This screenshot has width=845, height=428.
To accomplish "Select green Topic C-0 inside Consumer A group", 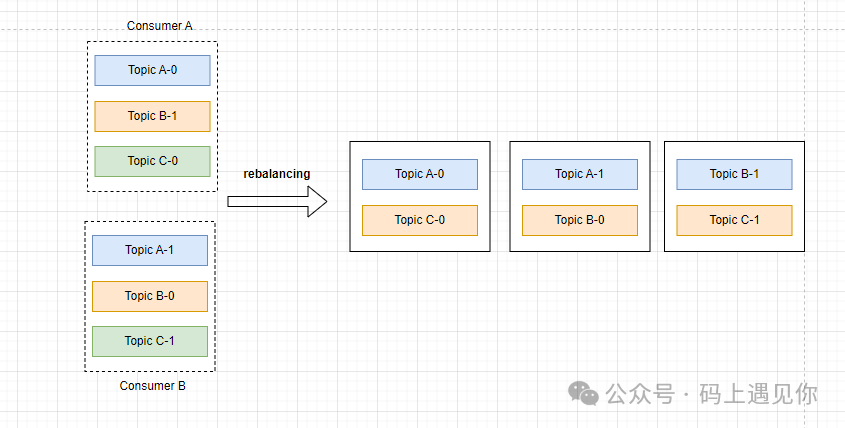I will (153, 161).
